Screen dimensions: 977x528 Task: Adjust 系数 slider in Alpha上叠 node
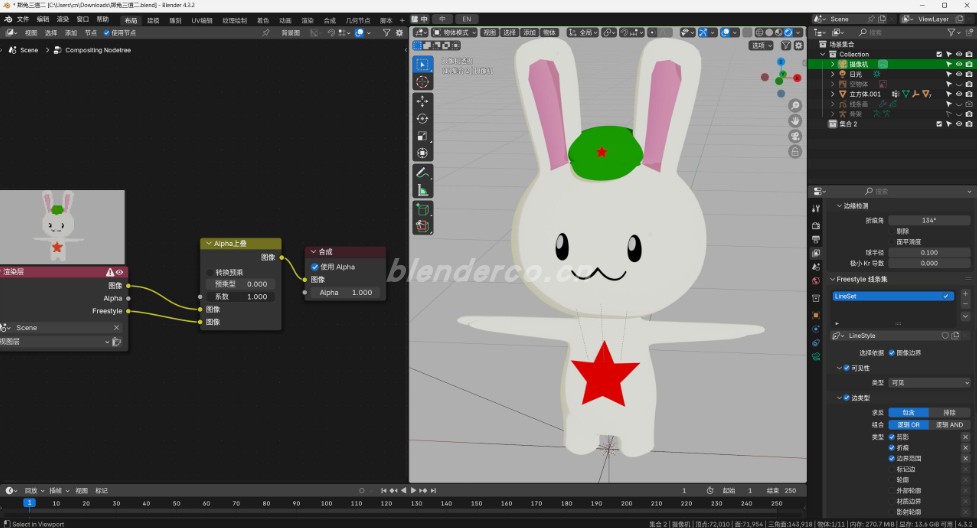point(241,297)
